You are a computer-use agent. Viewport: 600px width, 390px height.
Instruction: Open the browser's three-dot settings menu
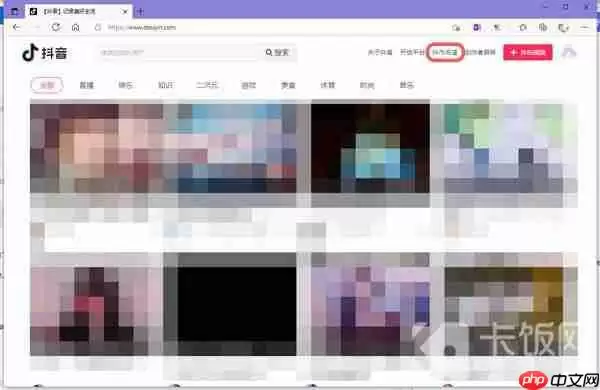(584, 28)
